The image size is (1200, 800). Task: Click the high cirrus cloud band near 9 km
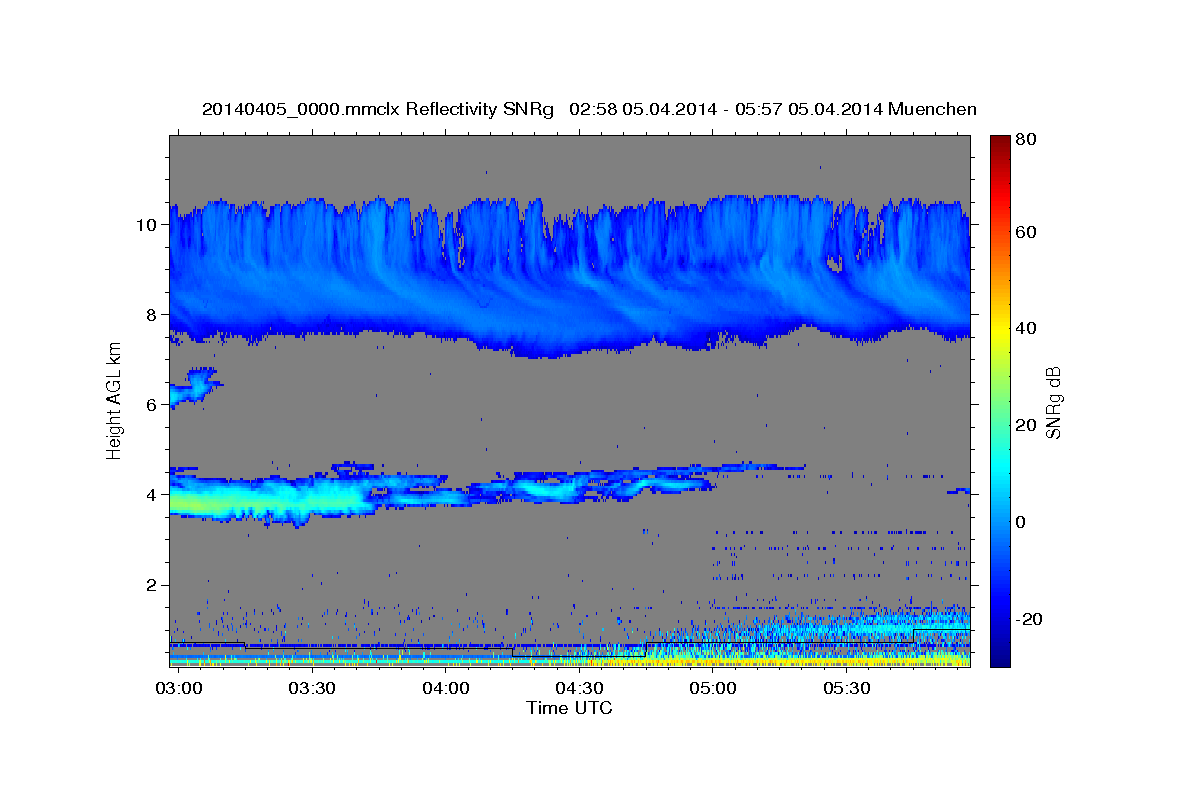coord(569,275)
